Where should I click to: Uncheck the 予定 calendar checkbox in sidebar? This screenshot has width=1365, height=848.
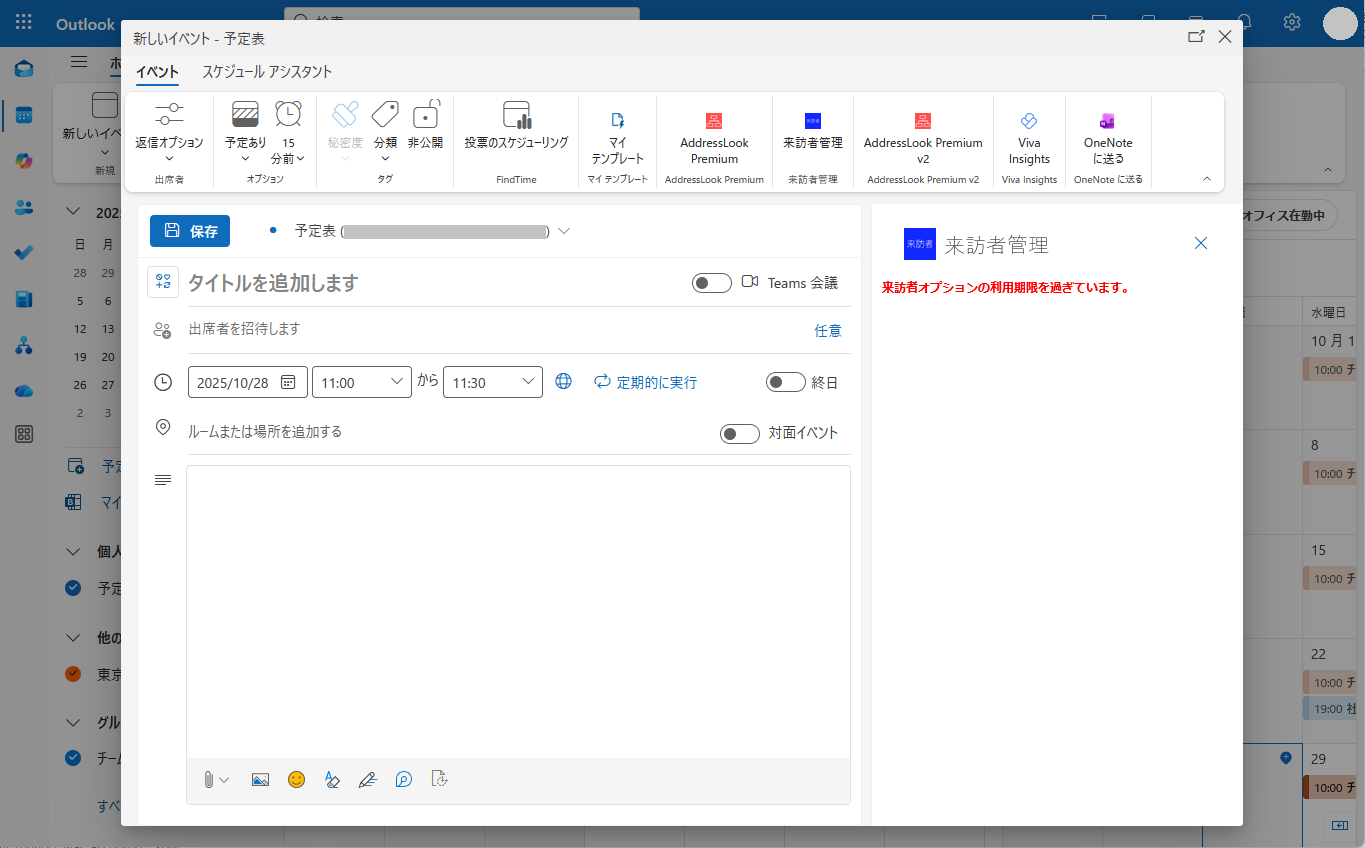click(x=73, y=588)
